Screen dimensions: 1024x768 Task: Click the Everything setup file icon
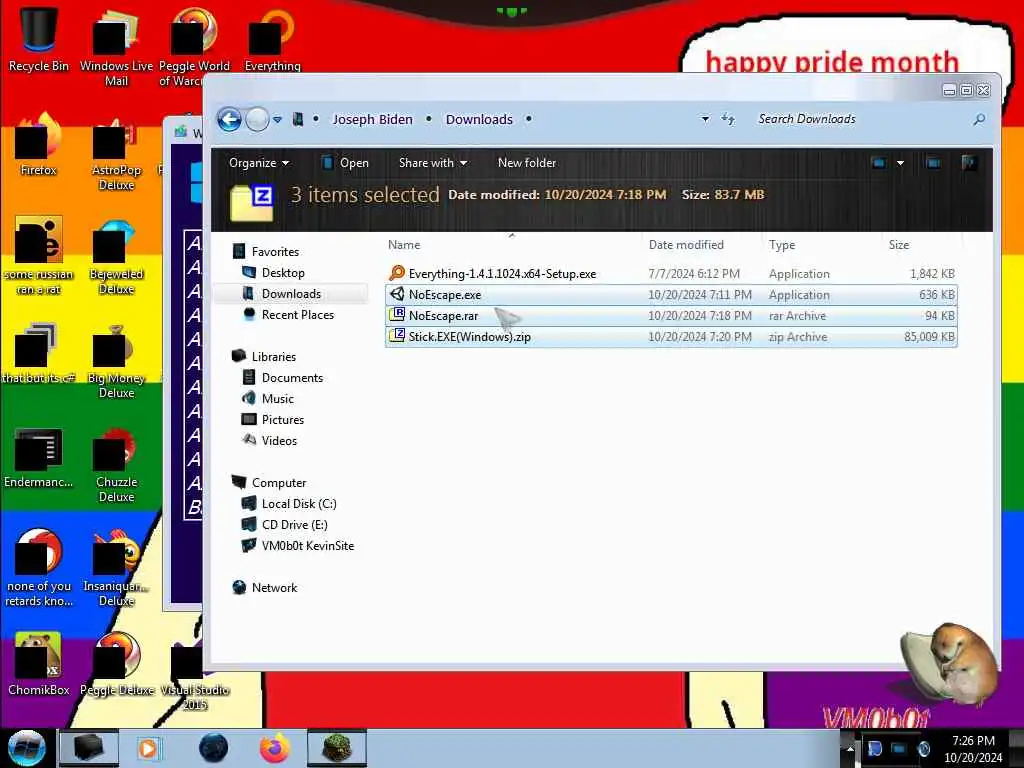coord(396,273)
